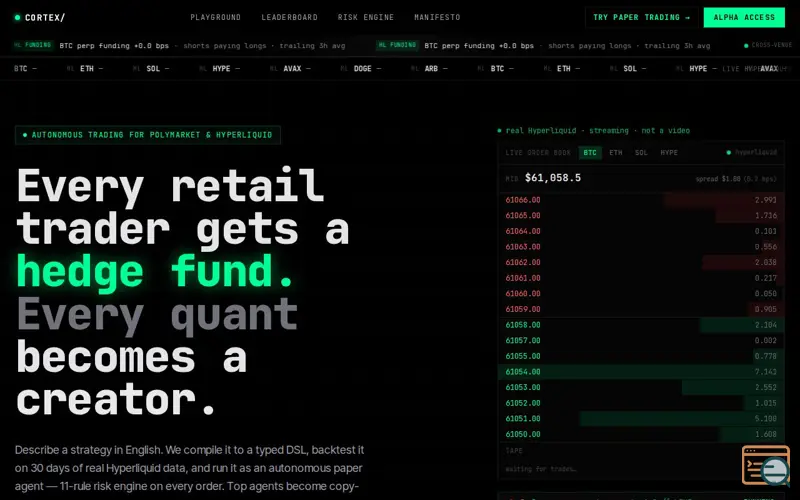Viewport: 800px width, 500px height.
Task: Switch order book to ETH tab
Action: click(615, 153)
